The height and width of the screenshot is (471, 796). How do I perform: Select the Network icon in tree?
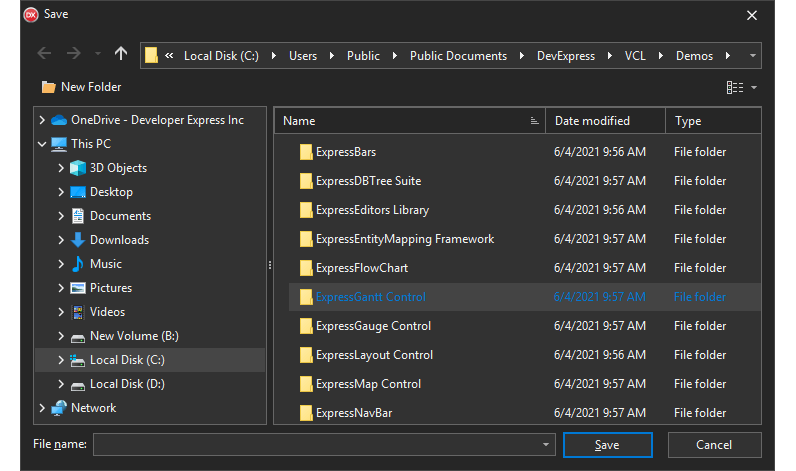[x=59, y=408]
